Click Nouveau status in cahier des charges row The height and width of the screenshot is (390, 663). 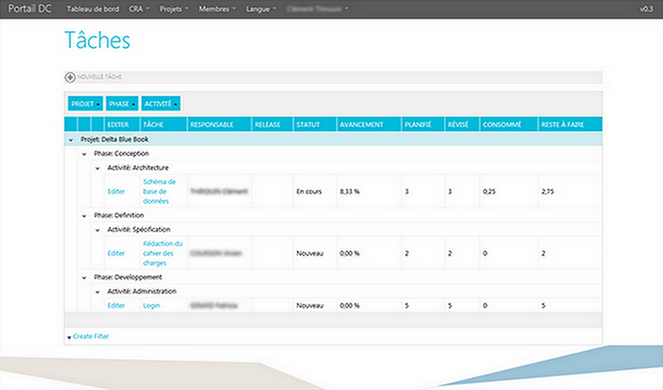[x=310, y=253]
